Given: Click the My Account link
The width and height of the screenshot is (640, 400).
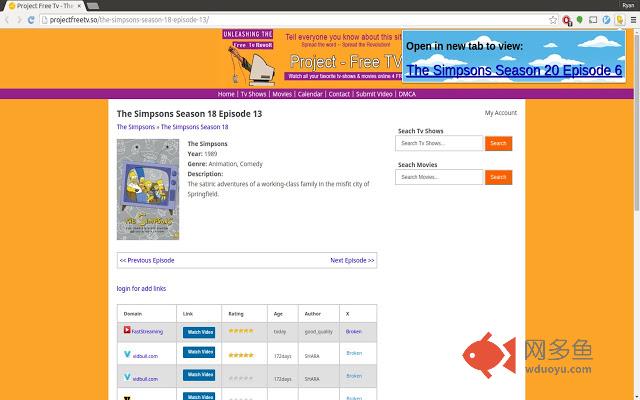Looking at the screenshot, I should 501,113.
